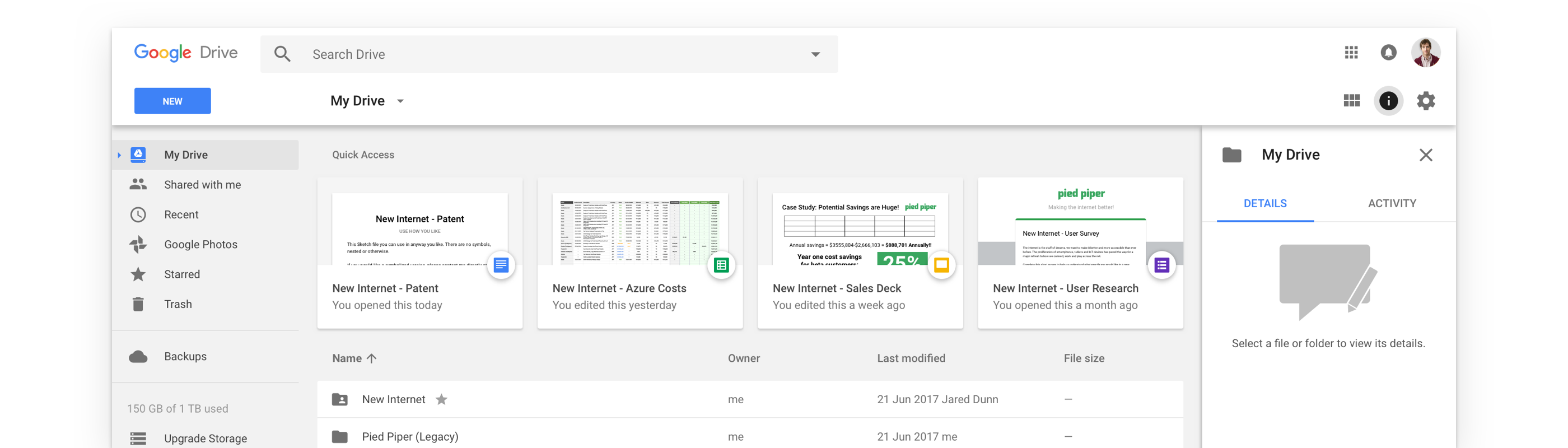Click 'You edited this yesterday' caption
The image size is (1568, 448).
click(x=614, y=305)
